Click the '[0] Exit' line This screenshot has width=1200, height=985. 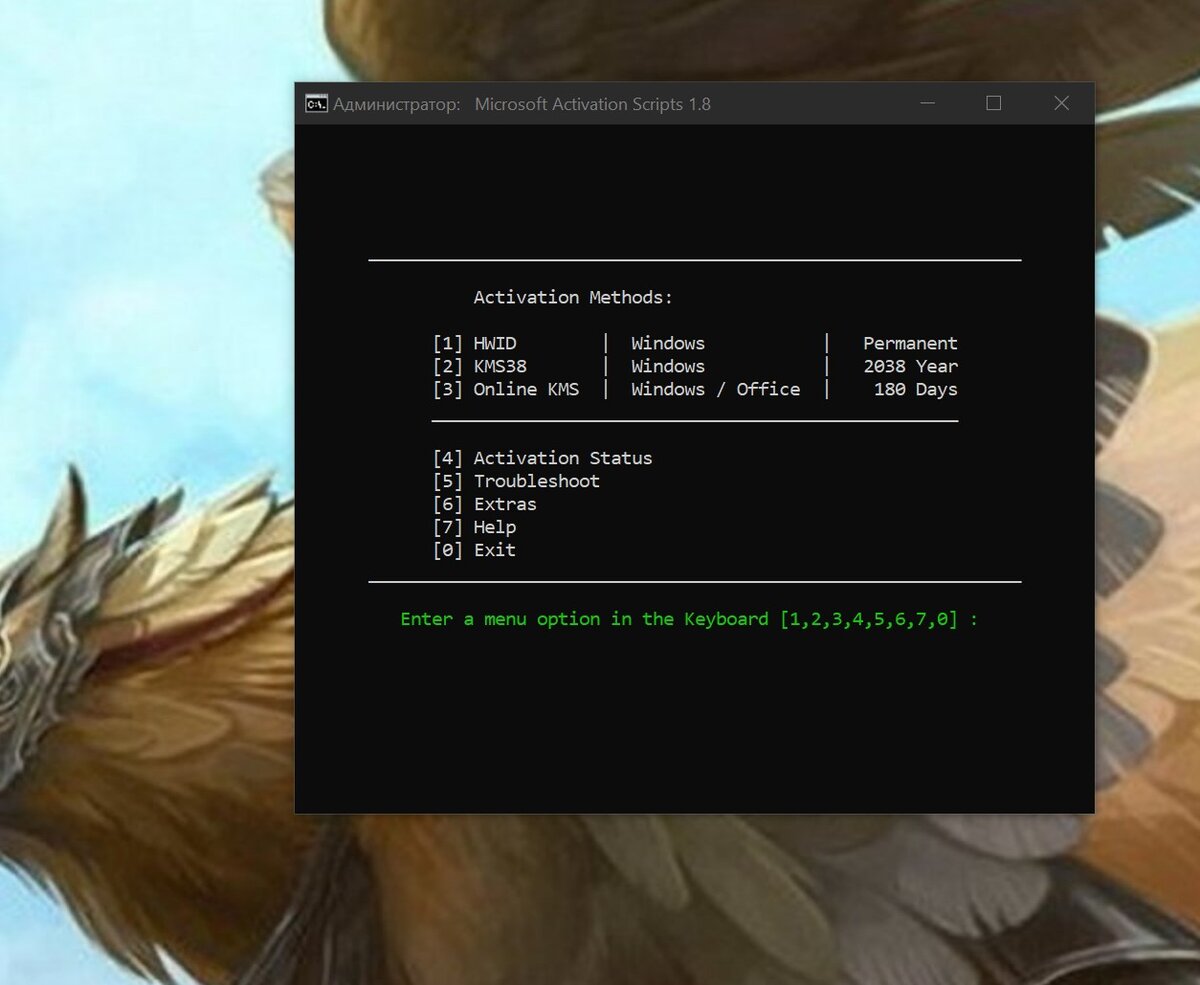point(474,550)
